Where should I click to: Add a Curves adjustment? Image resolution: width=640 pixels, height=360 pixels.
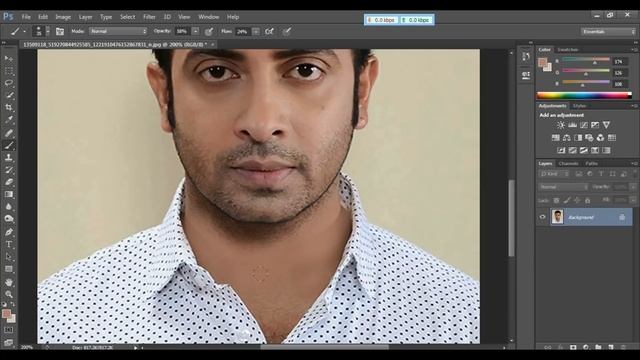[584, 125]
